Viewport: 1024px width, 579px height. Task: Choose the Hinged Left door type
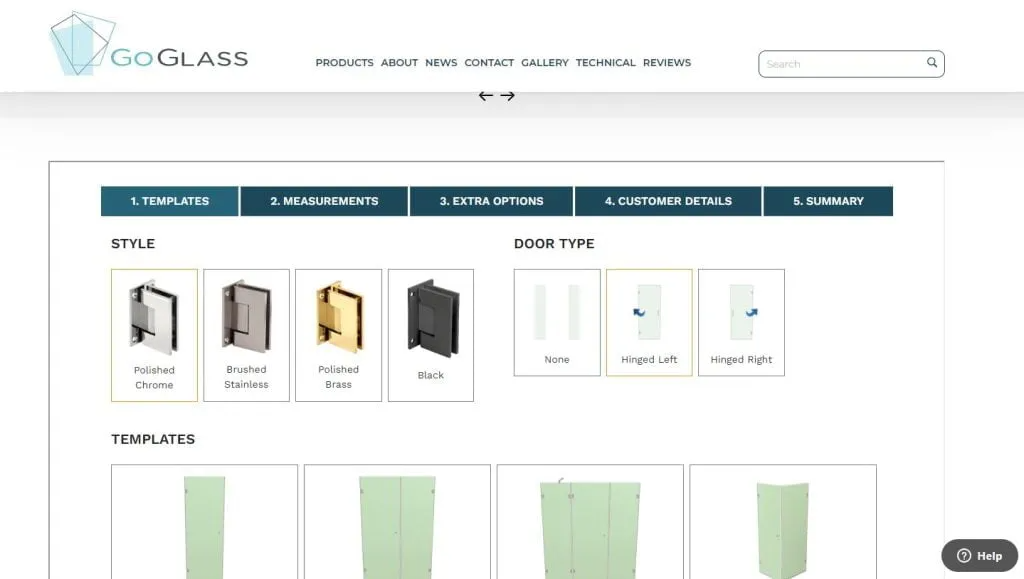pyautogui.click(x=649, y=322)
